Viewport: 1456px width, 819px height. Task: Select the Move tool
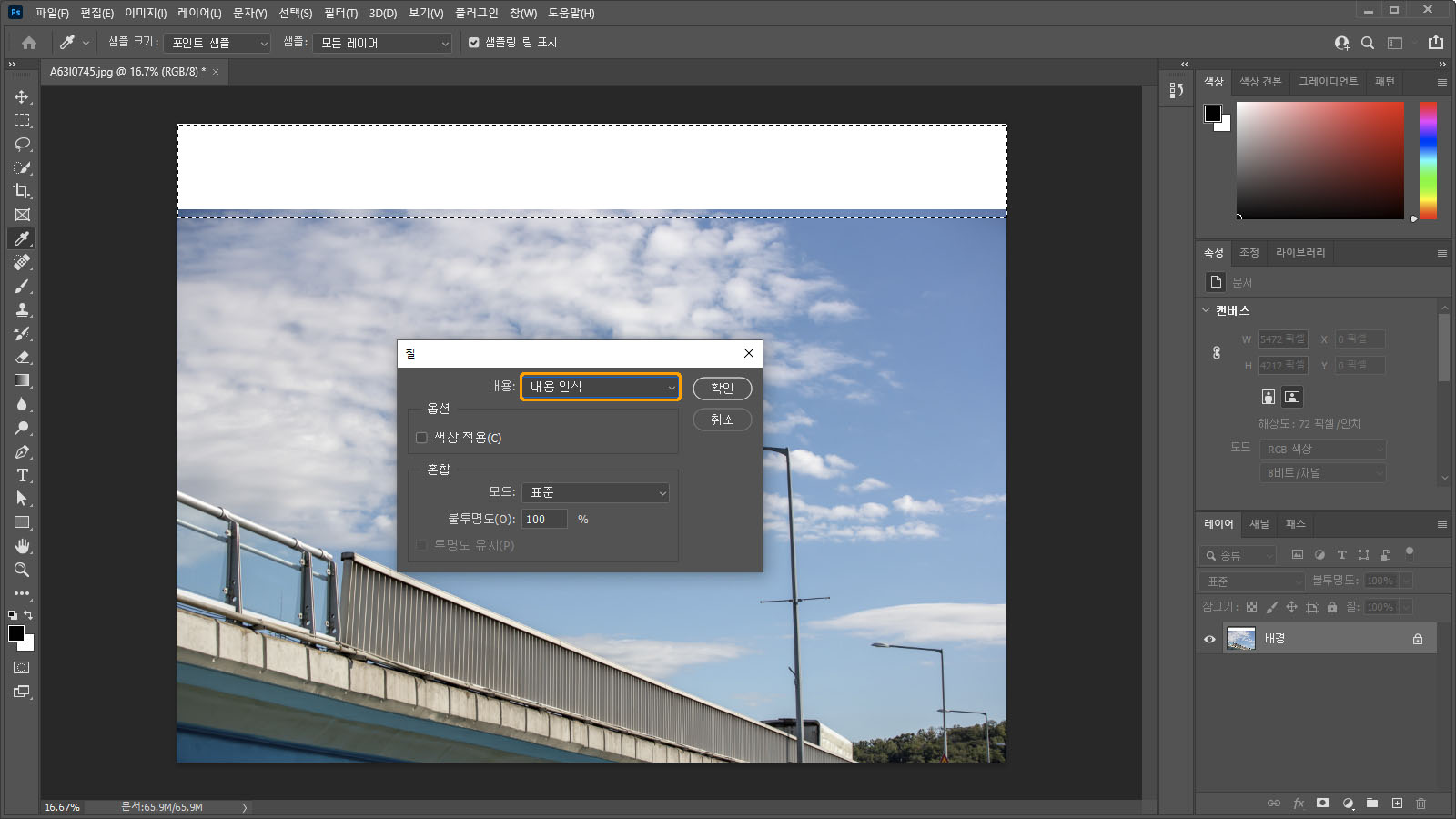[22, 96]
